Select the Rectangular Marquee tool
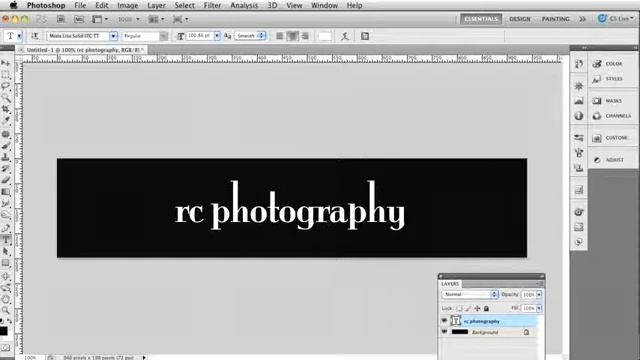Viewport: 640px width, 360px height. 5,75
